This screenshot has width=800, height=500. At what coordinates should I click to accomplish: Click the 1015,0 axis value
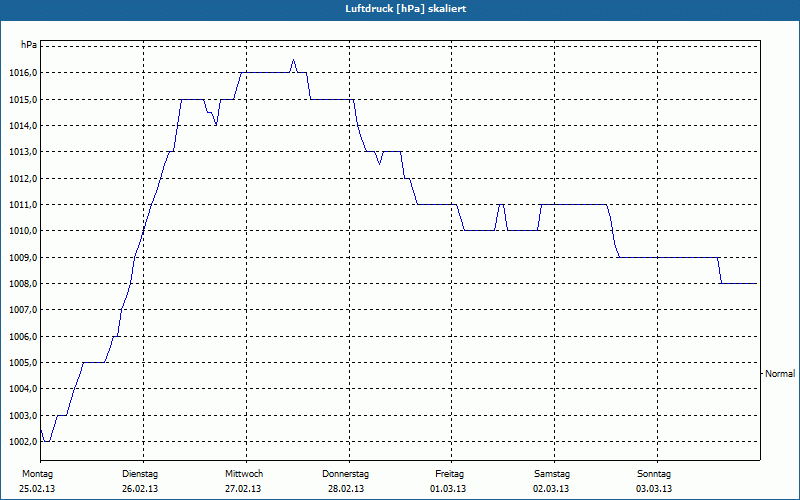pos(23,99)
